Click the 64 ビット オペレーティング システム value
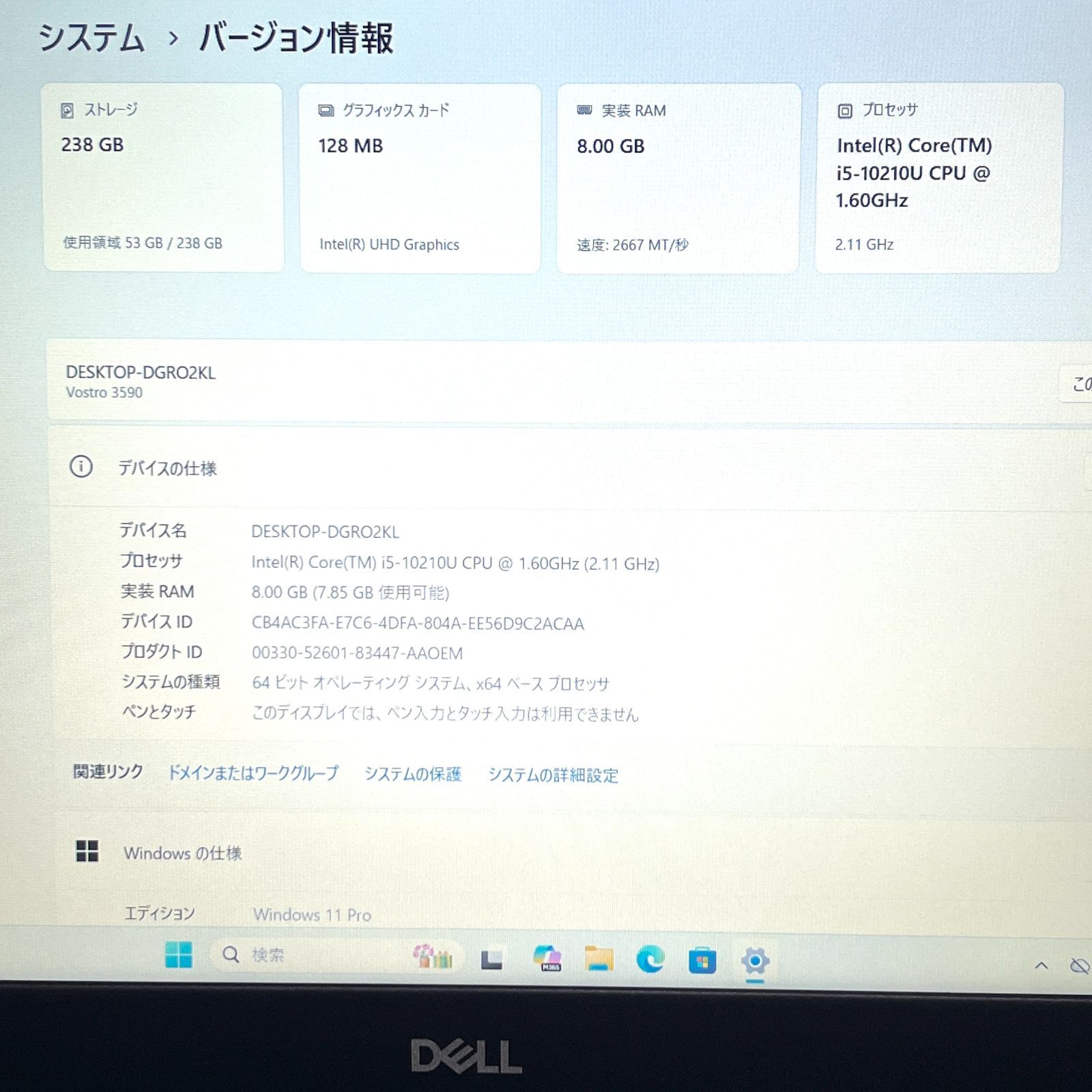The height and width of the screenshot is (1092, 1092). coord(431,683)
